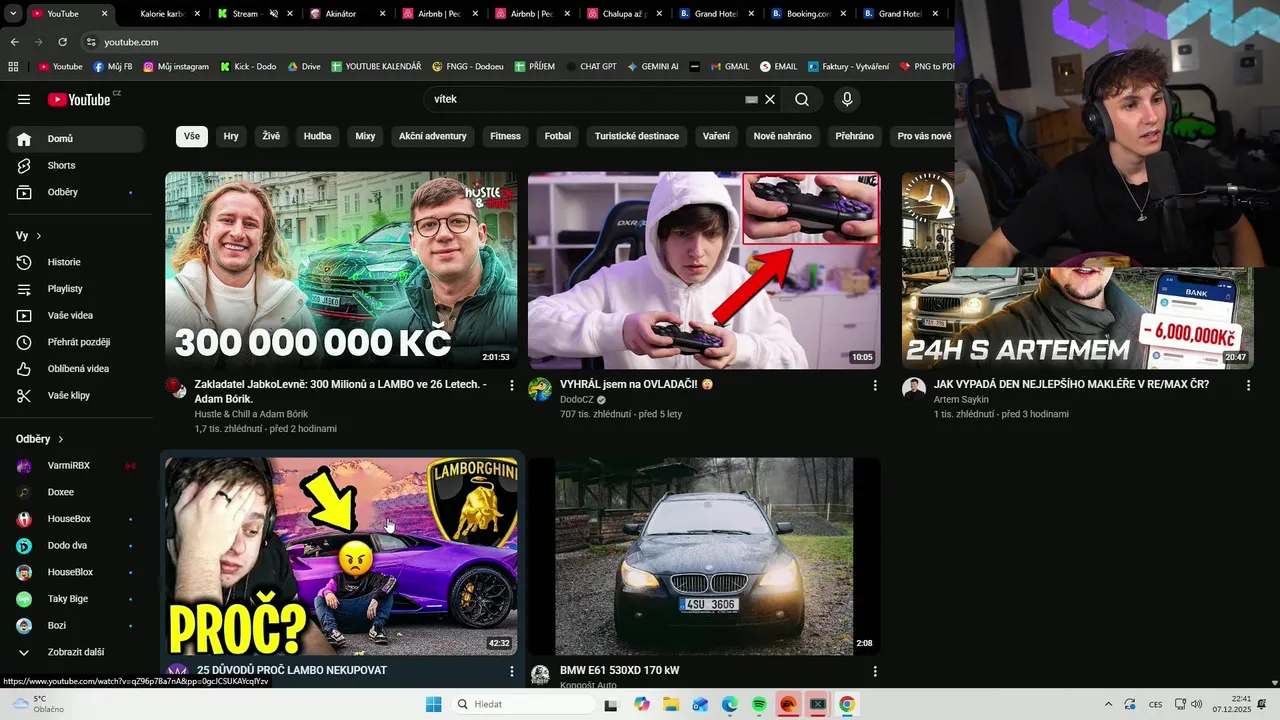Play the 300 000 000 KČ video thumbnail
Viewport: 1280px width, 720px height.
click(x=341, y=270)
